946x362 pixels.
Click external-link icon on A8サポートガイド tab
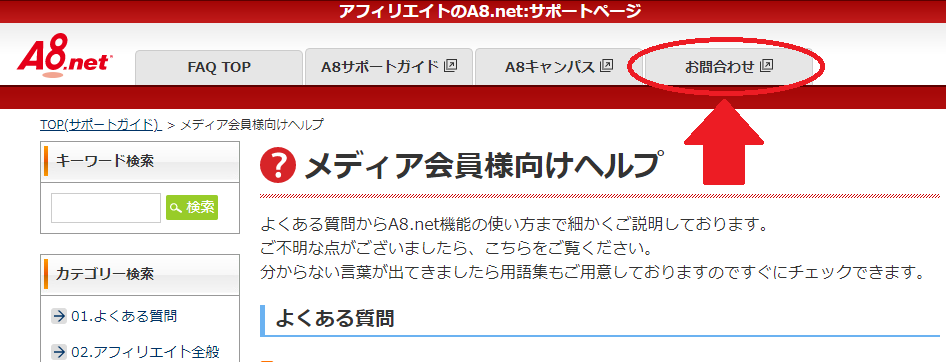[x=450, y=66]
